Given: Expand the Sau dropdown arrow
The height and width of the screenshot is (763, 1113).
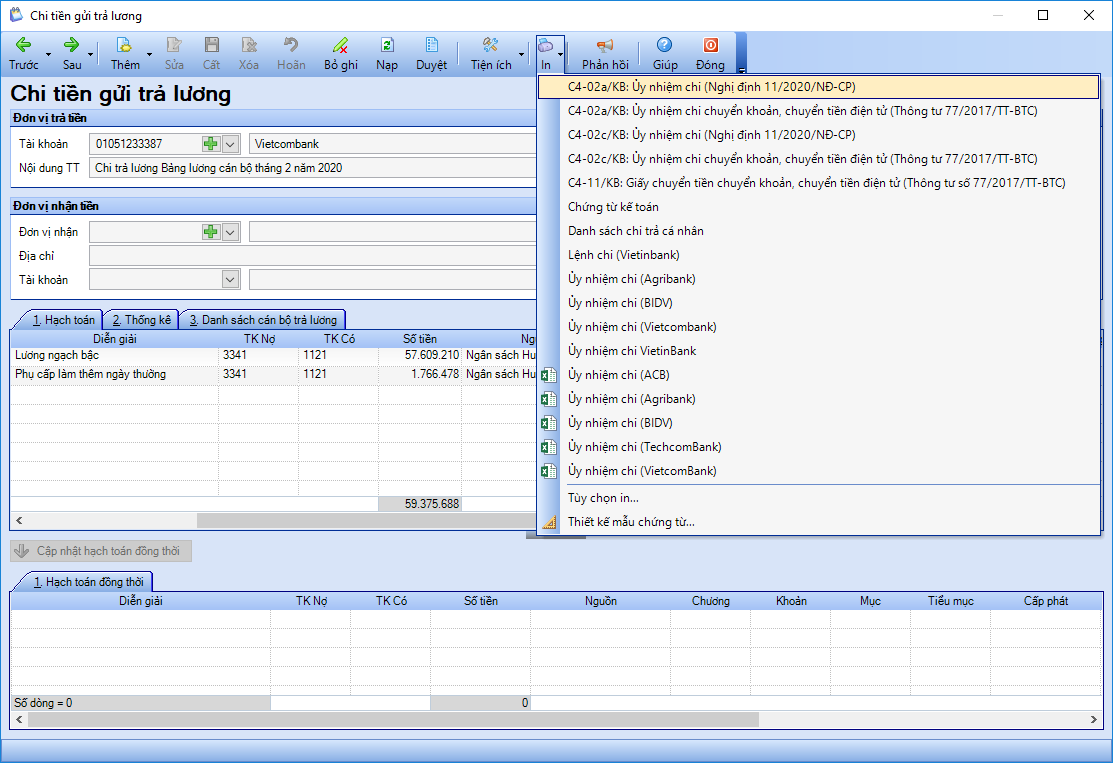Looking at the screenshot, I should coord(91,55).
